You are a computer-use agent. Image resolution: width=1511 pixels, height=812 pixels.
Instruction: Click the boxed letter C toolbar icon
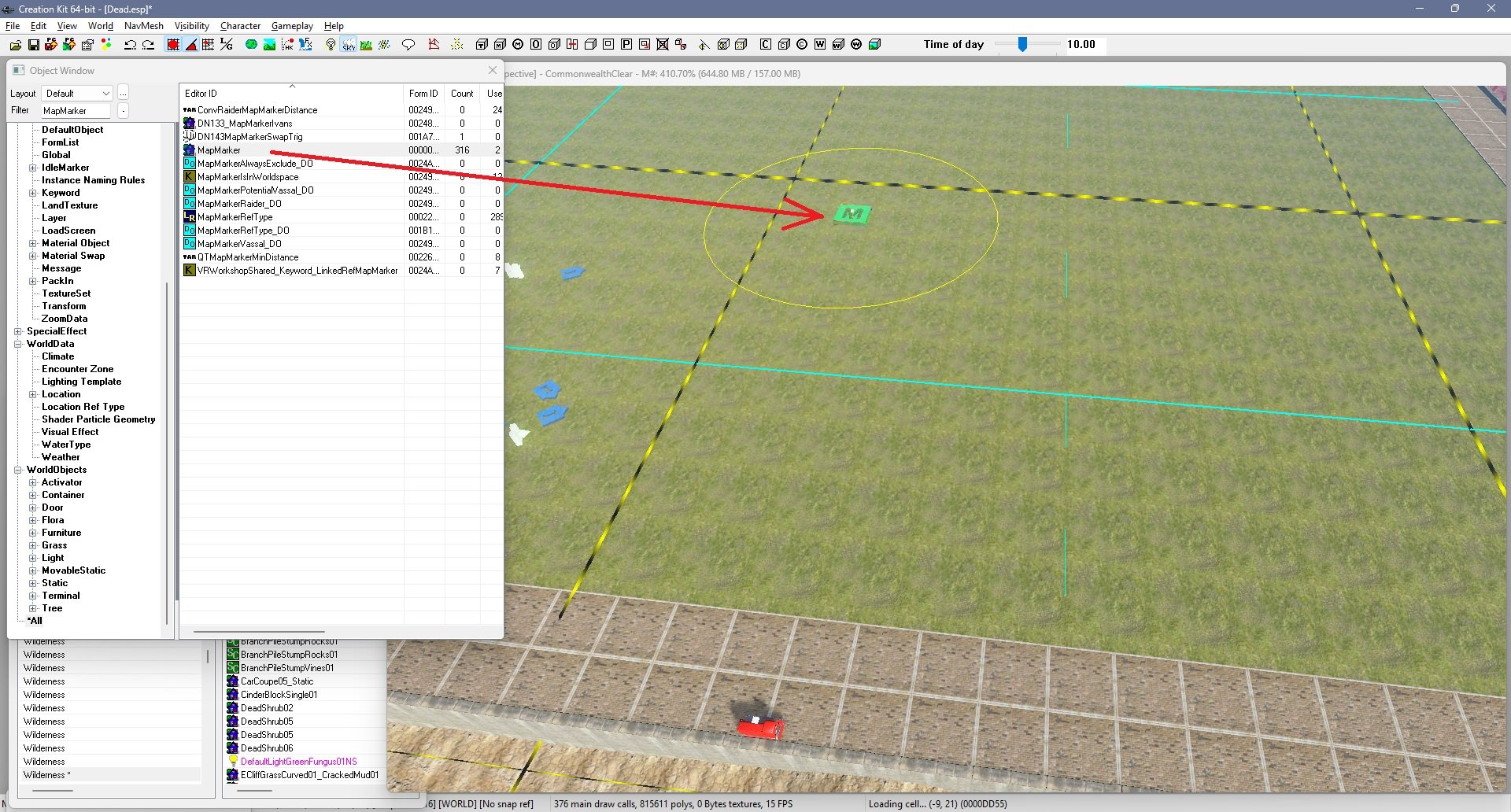[765, 45]
